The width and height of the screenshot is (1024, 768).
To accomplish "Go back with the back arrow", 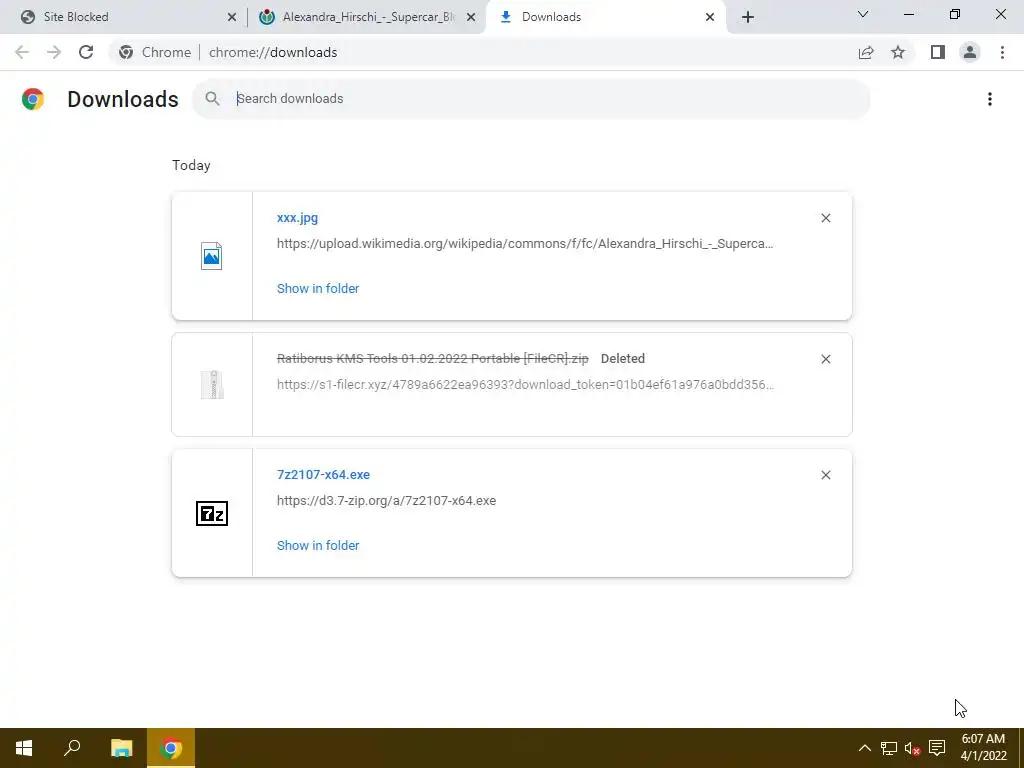I will click(22, 52).
